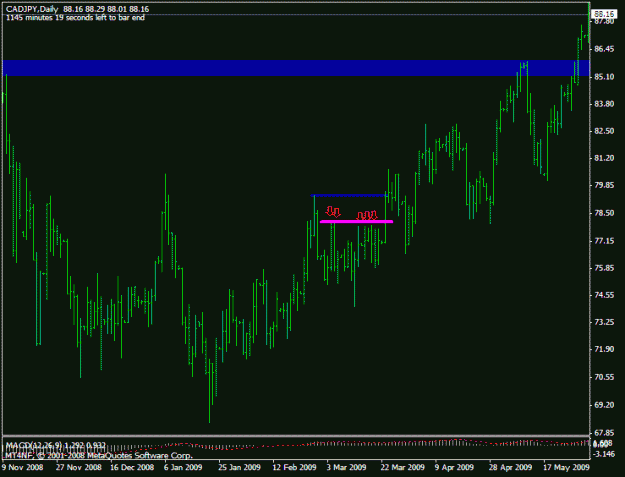Click the '6 Jan 2009' date label
The height and width of the screenshot is (477, 625).
183,467
